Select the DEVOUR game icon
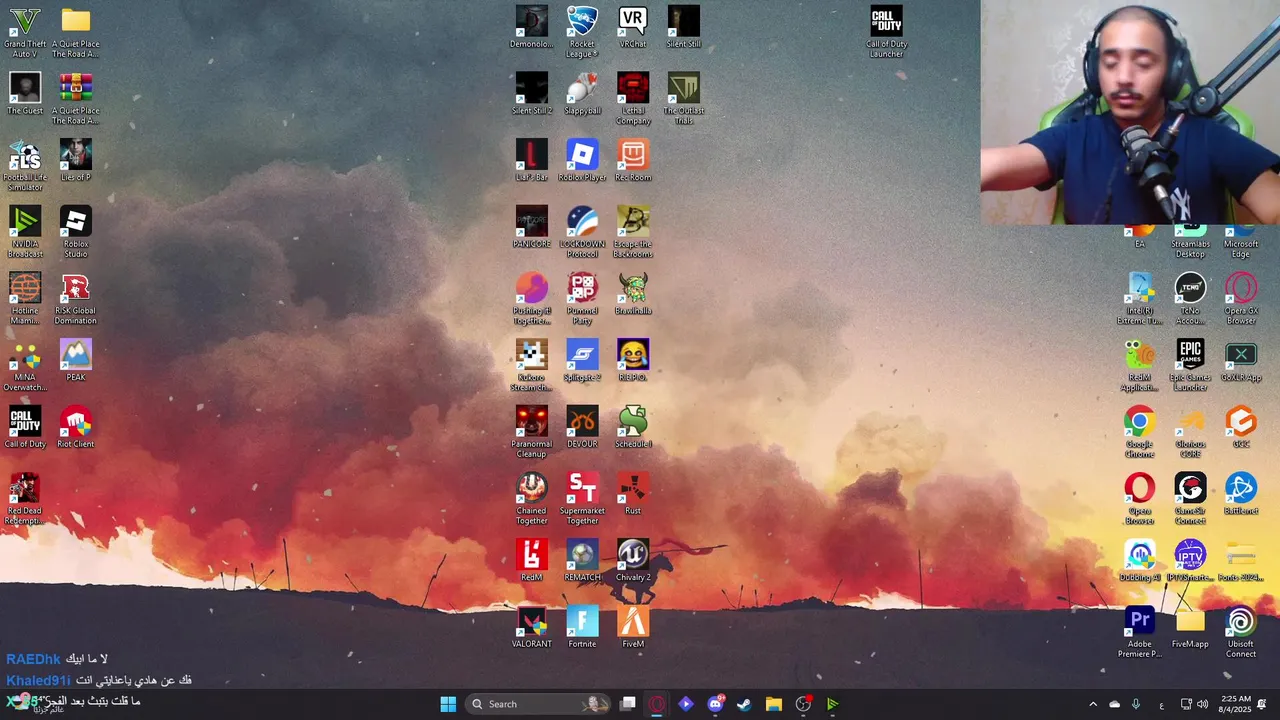1280x720 pixels. tap(582, 428)
